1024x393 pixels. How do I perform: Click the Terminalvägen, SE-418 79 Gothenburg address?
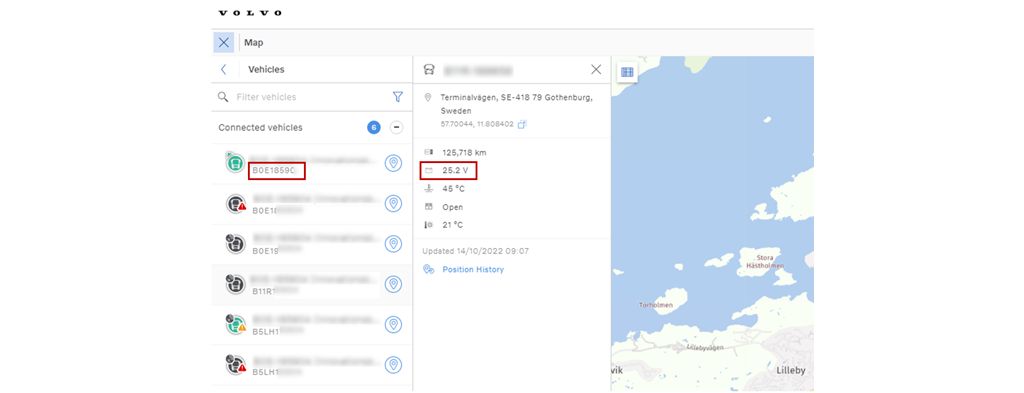tap(517, 104)
